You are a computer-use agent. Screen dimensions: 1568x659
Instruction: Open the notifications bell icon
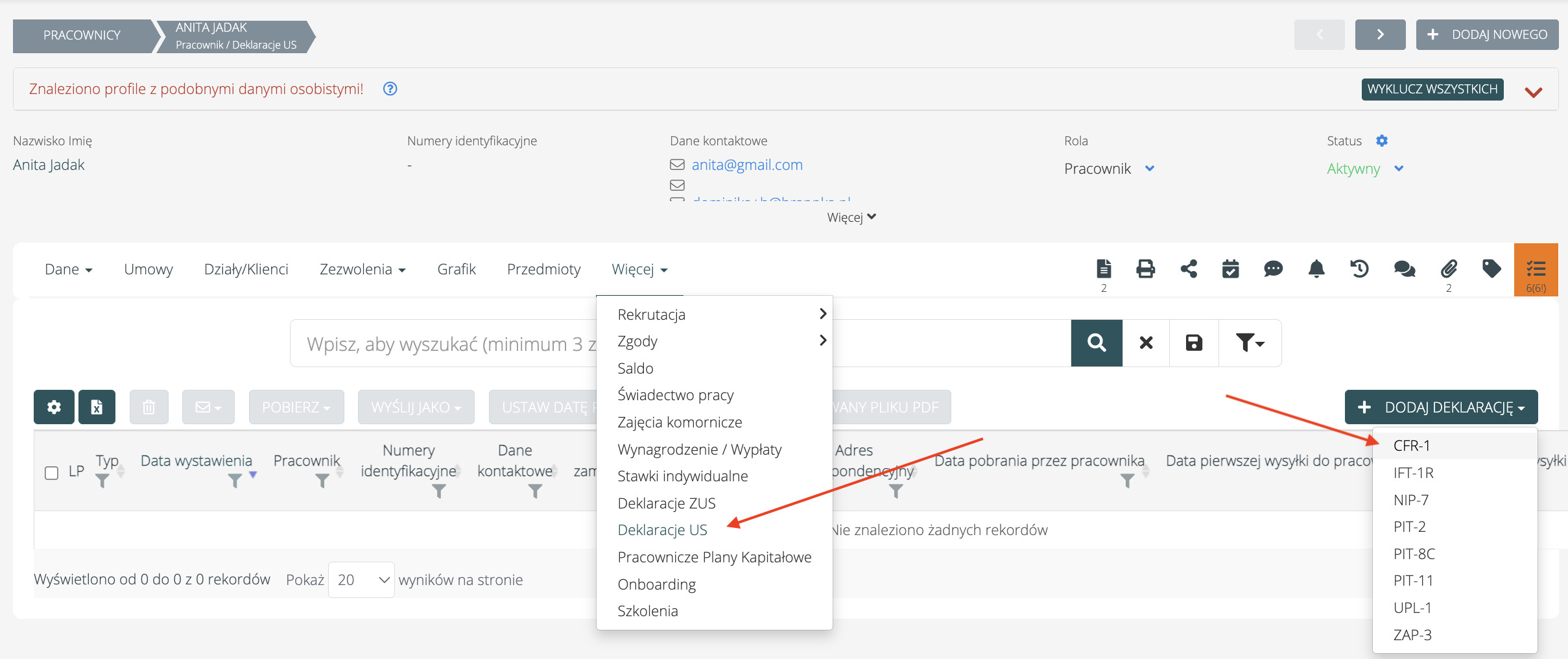(x=1316, y=269)
